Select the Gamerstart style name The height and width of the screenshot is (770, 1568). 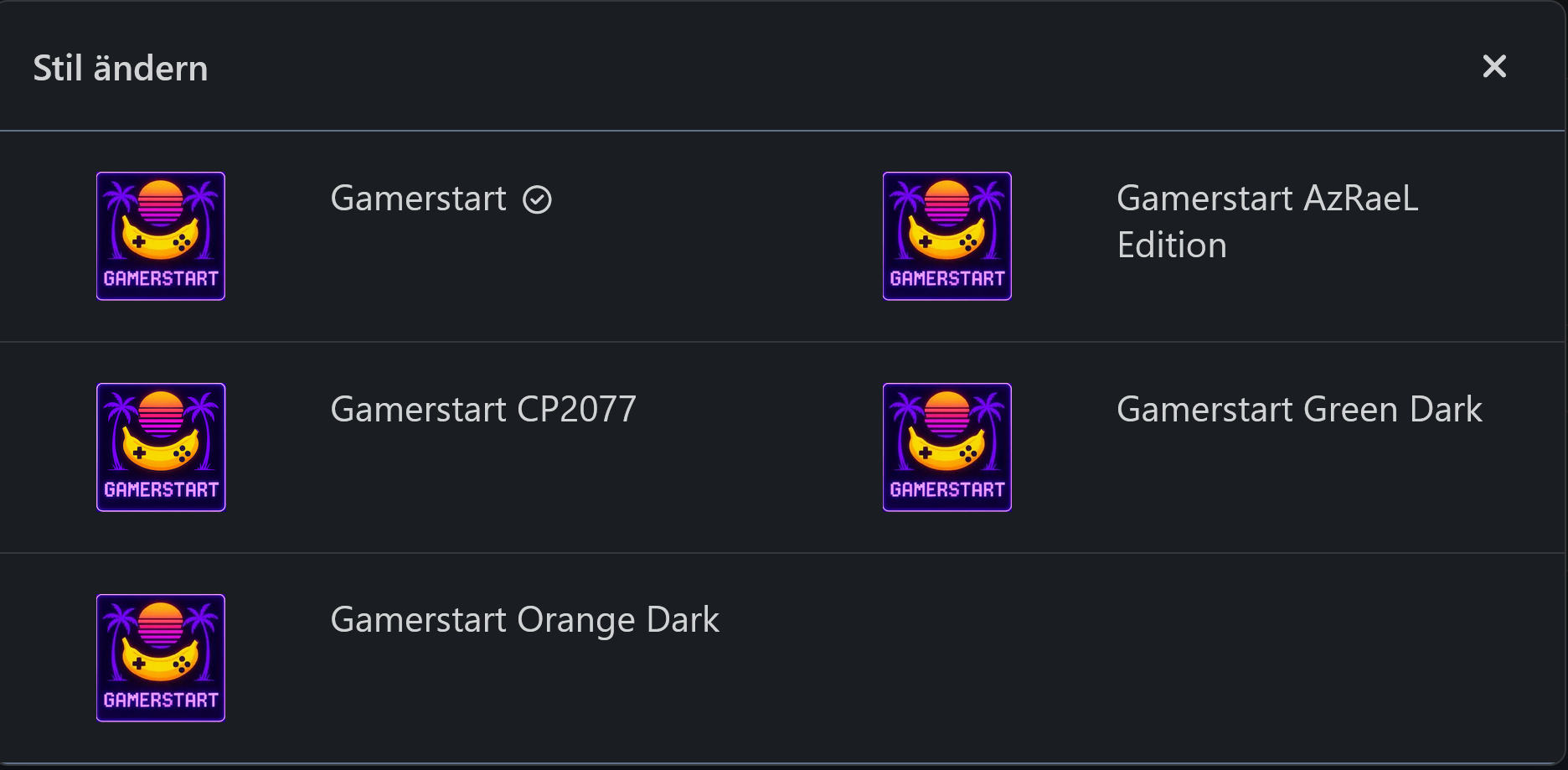click(418, 199)
